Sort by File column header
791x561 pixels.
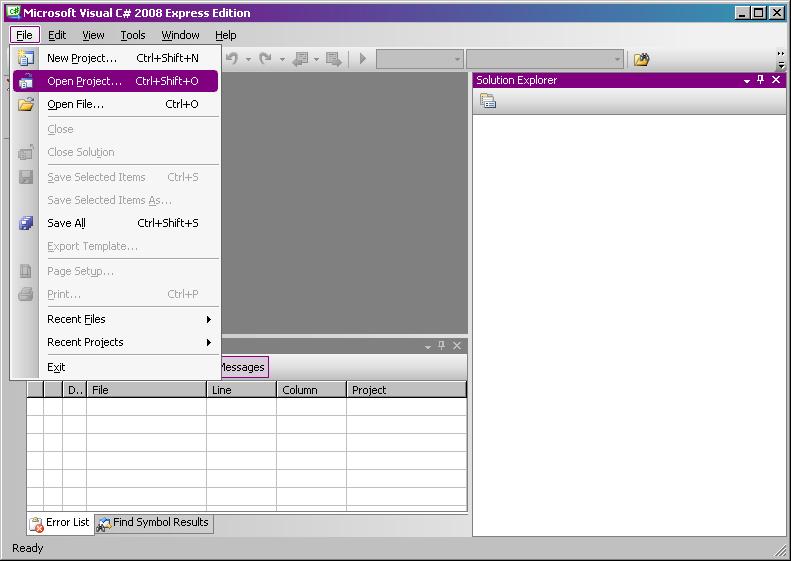[x=146, y=389]
